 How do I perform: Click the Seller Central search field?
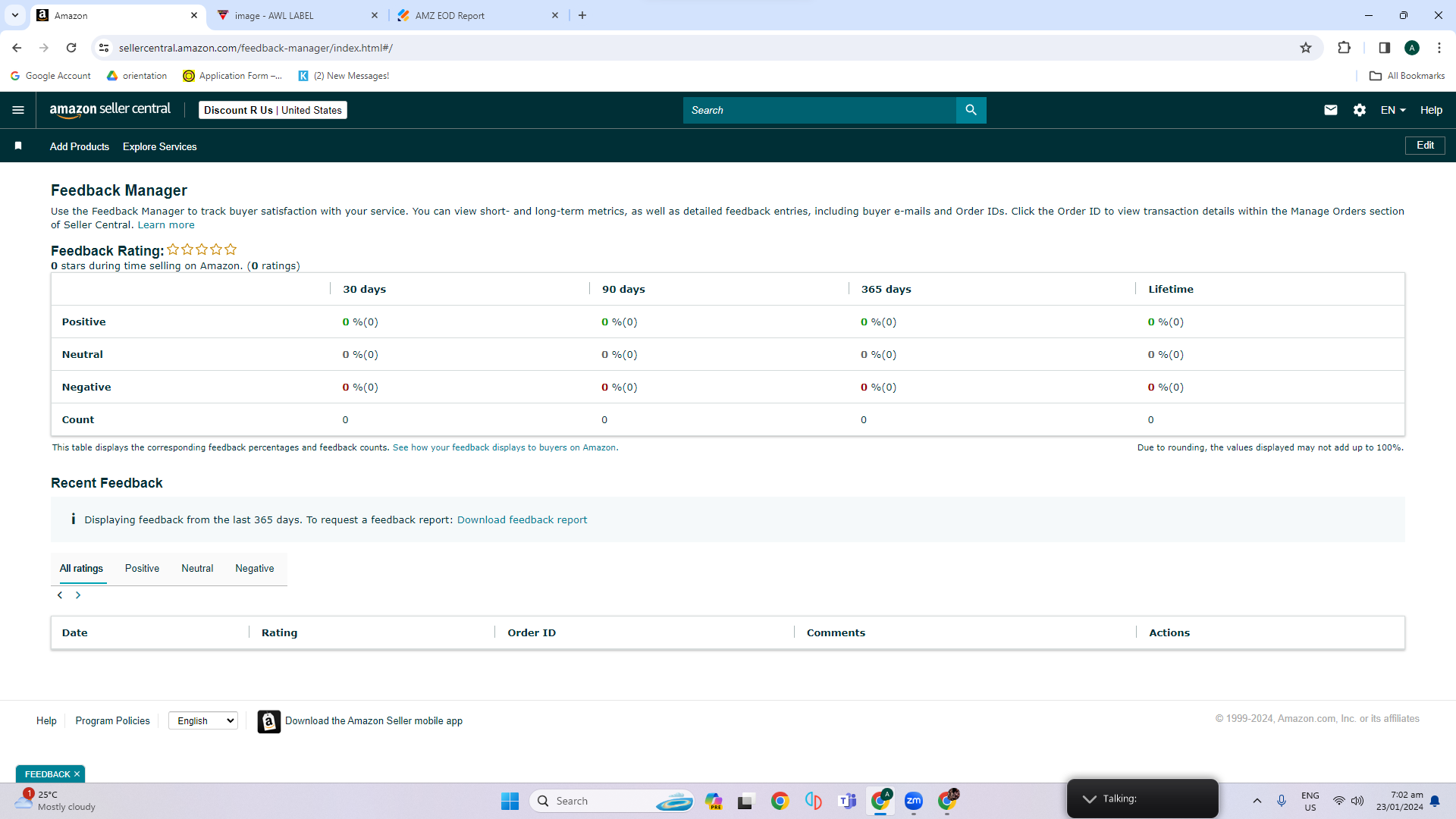[819, 110]
